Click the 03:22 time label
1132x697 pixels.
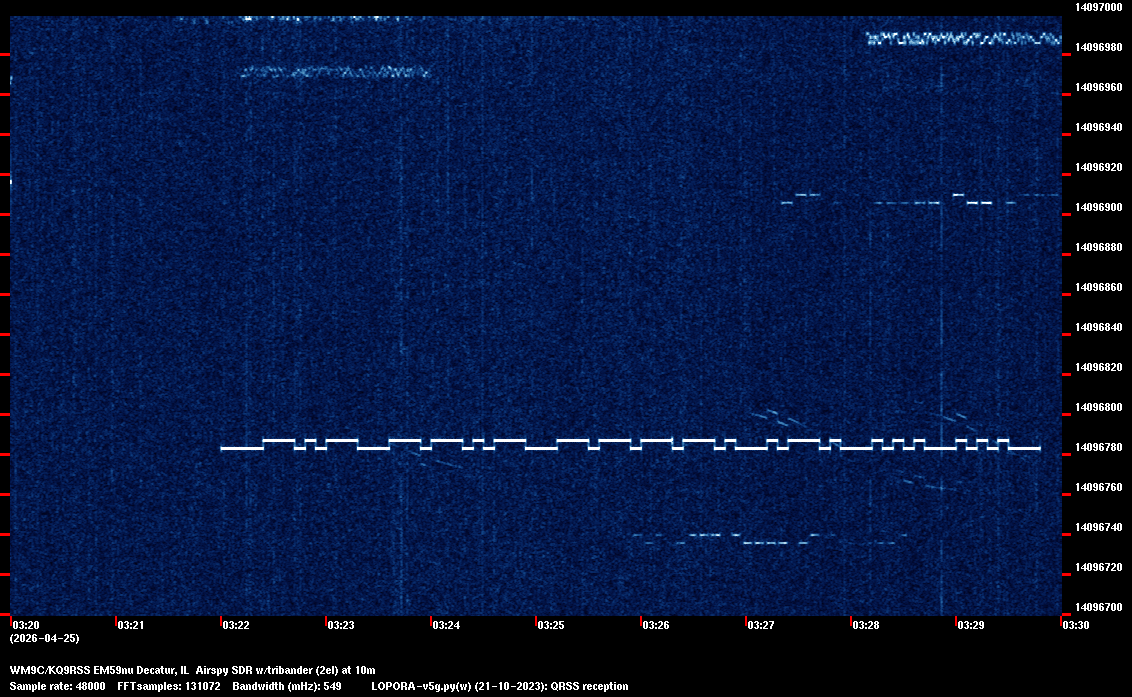[x=235, y=626]
